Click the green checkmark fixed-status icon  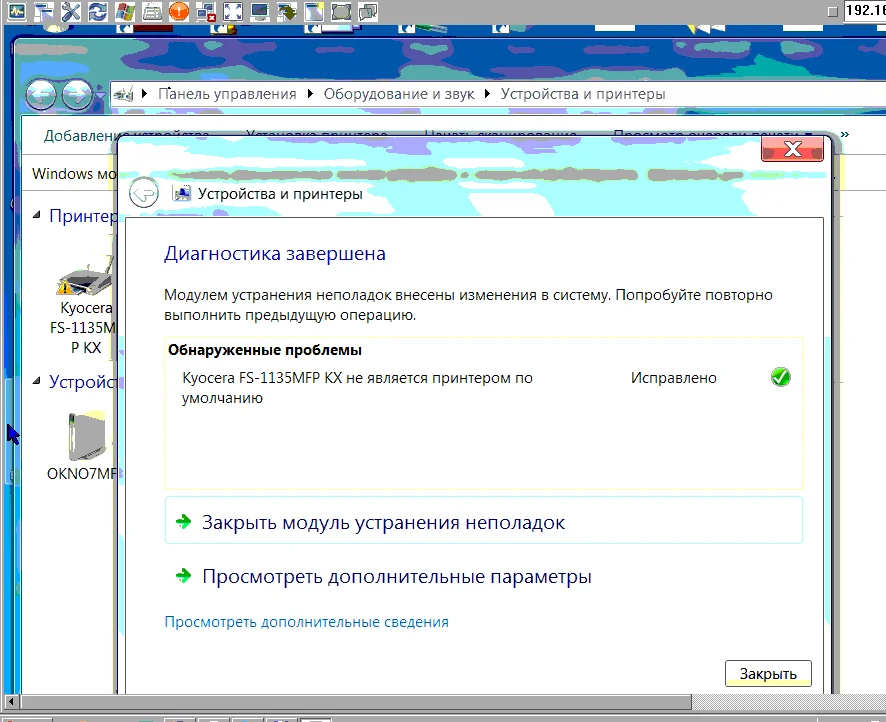(780, 377)
